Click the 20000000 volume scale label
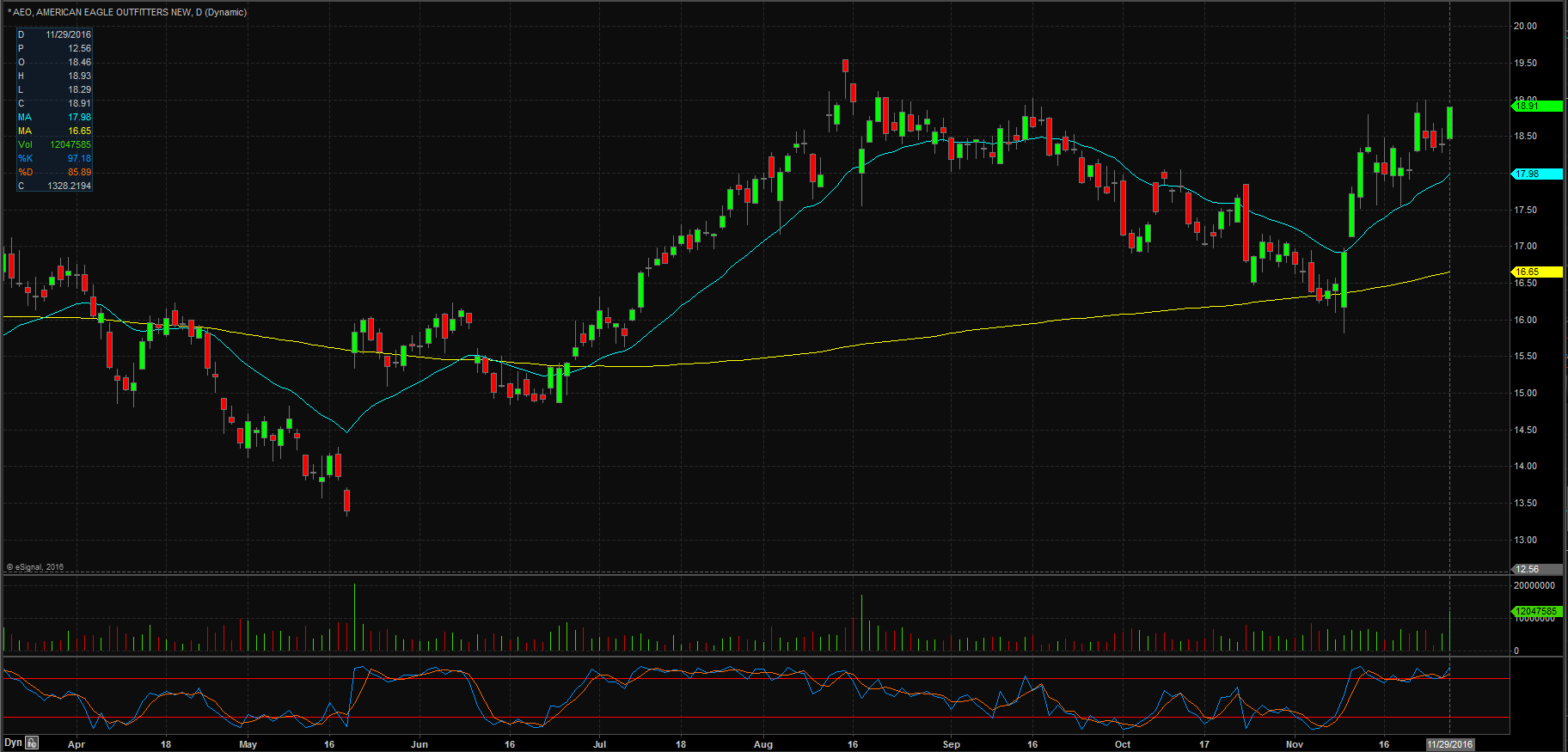This screenshot has width=1568, height=752. [x=1534, y=585]
